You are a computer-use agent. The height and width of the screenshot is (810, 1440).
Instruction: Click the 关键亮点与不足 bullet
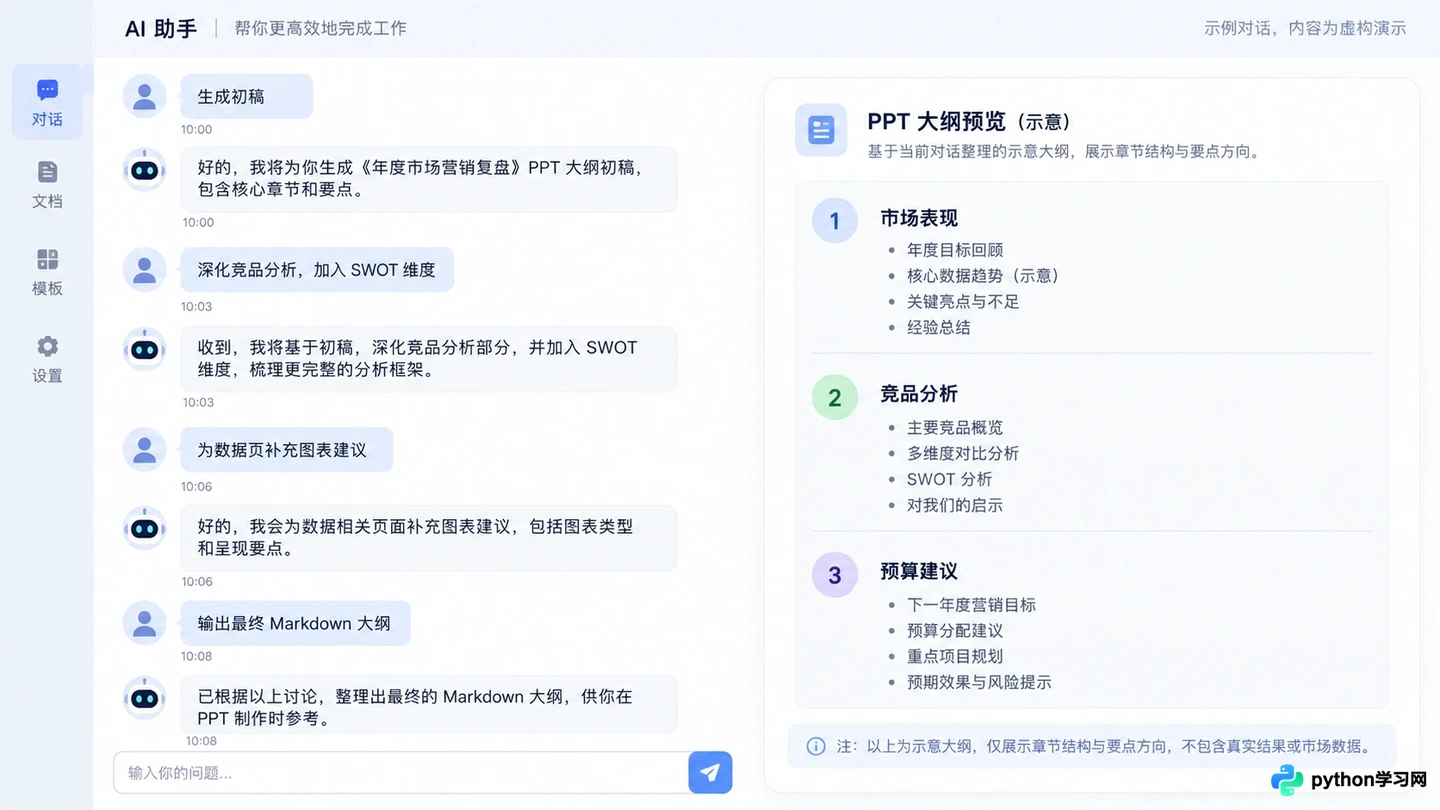point(963,301)
